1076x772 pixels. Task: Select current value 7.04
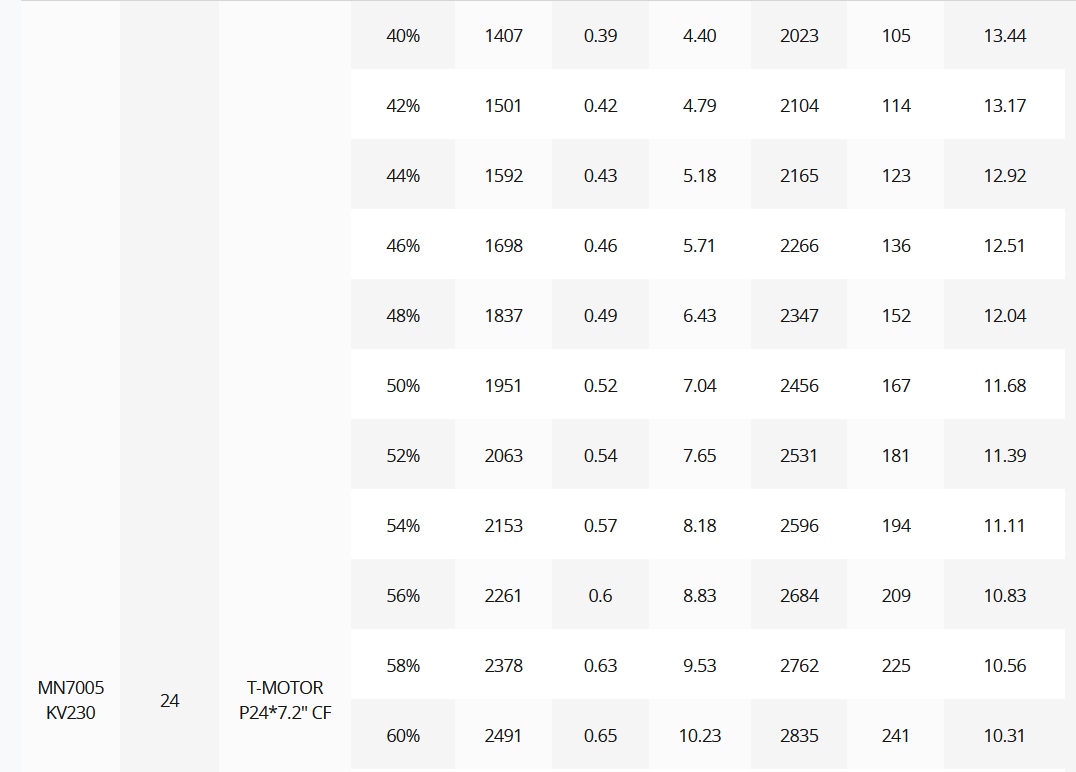pyautogui.click(x=699, y=386)
